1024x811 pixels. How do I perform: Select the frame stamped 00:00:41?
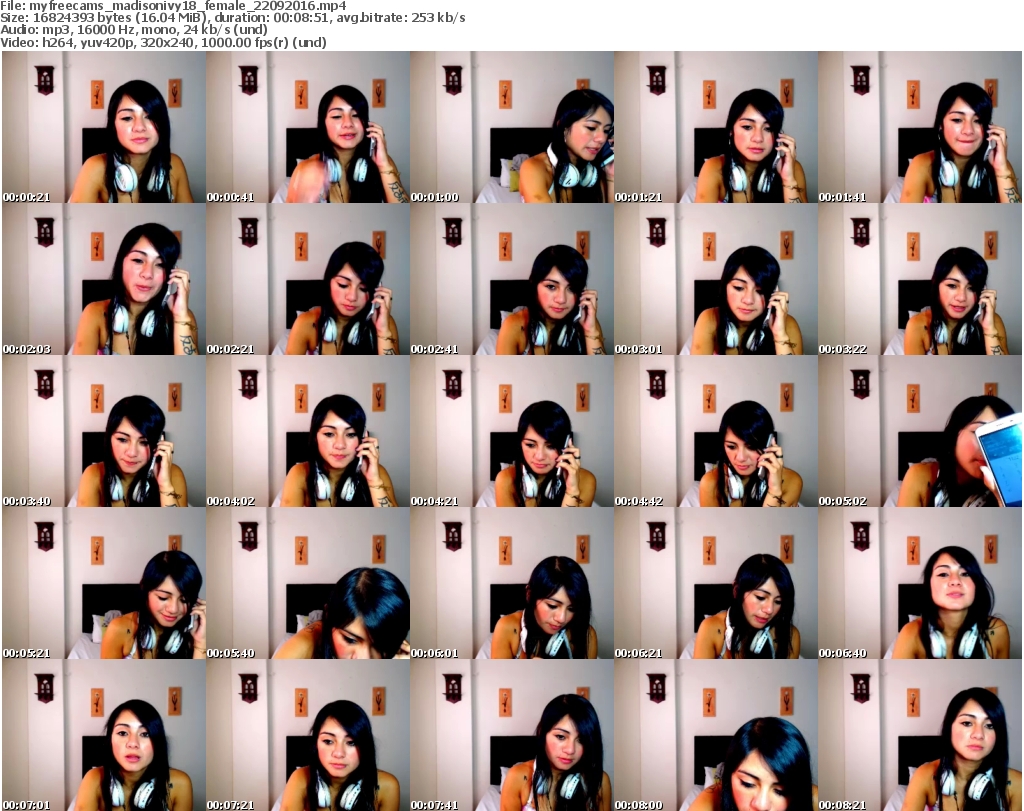308,127
